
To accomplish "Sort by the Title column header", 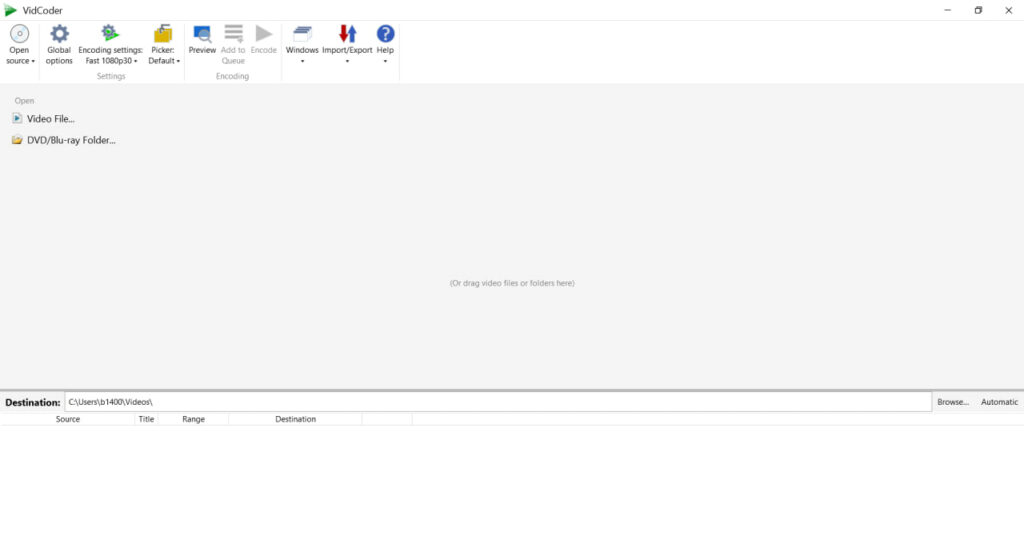I will 146,419.
